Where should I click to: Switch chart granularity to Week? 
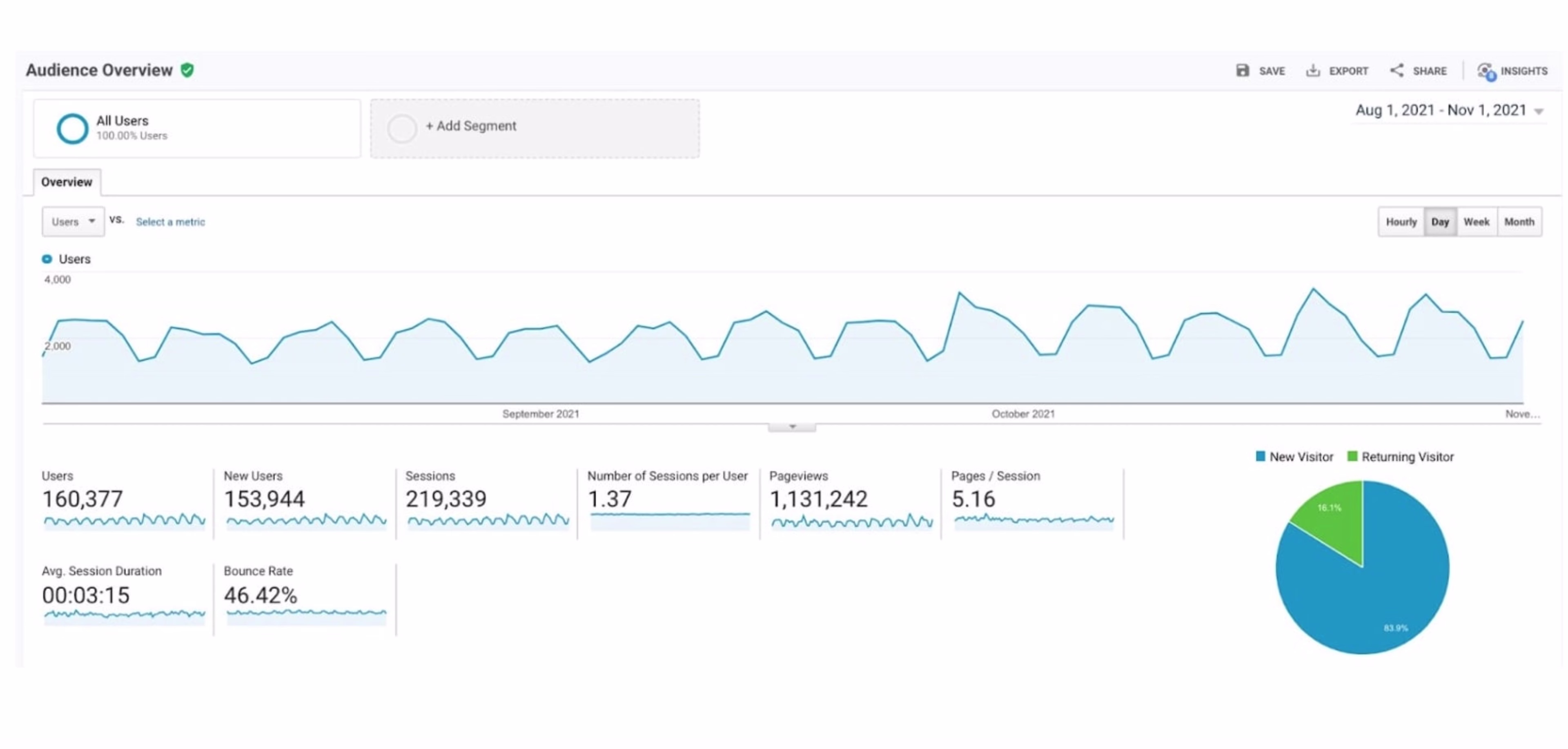[x=1477, y=222]
